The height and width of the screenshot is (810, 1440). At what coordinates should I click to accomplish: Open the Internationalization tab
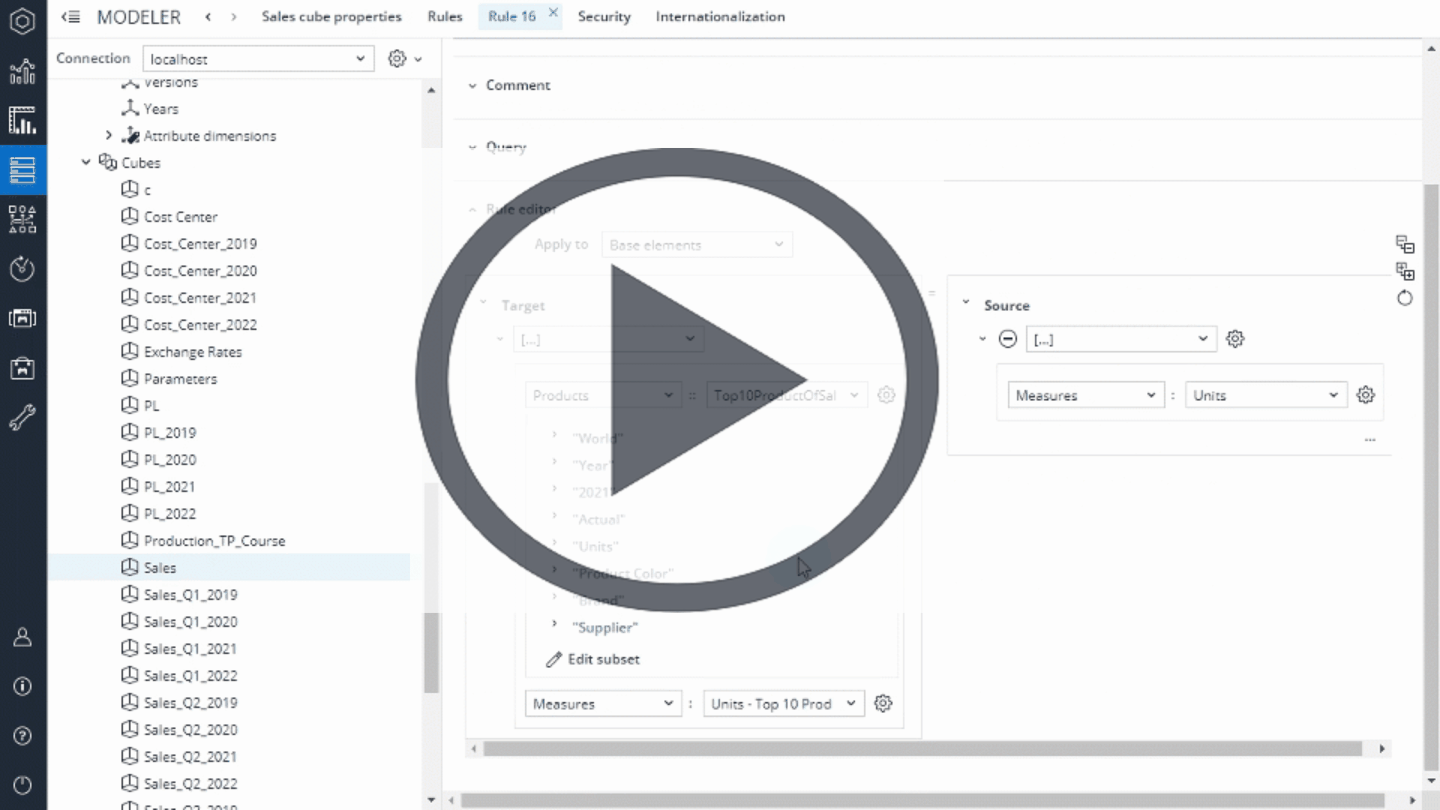coord(720,16)
